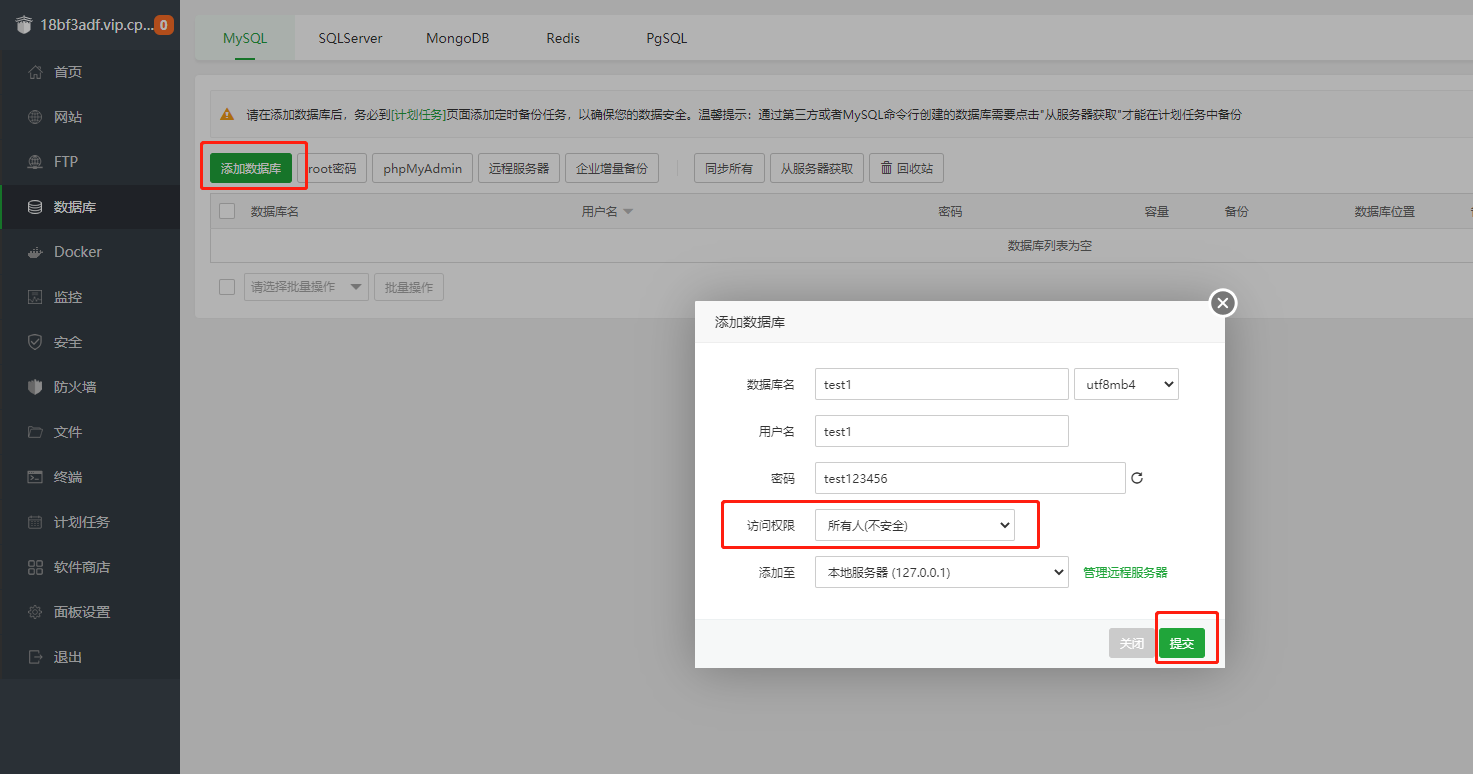The image size is (1473, 774).
Task: Click the terminal icon beside 终端
Action: point(35,477)
